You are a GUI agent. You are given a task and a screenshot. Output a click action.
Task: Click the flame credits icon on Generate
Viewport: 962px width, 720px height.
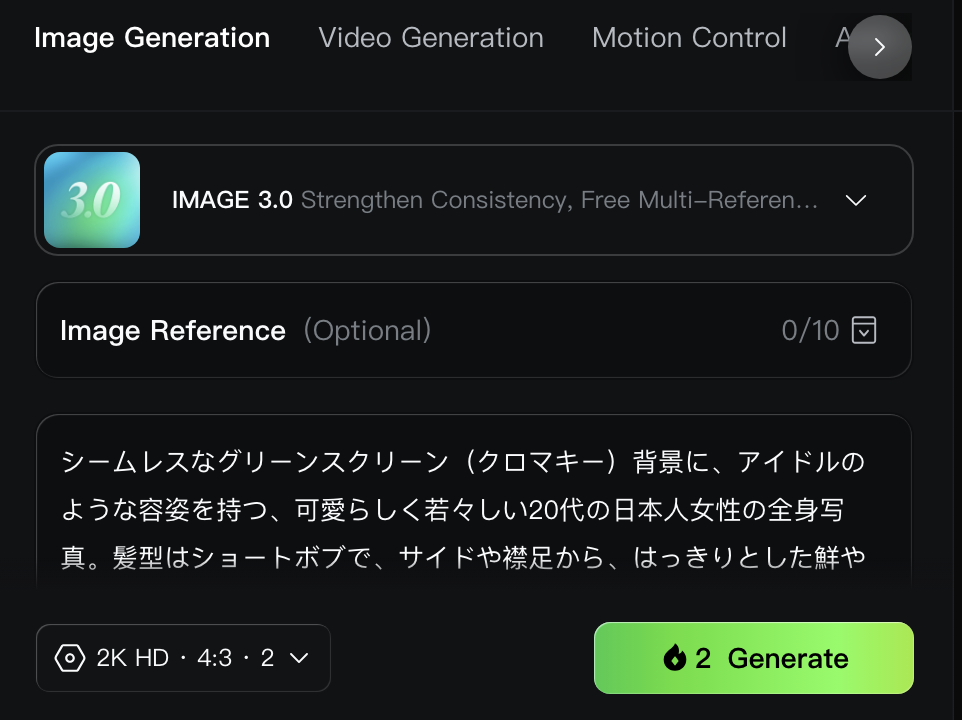coord(674,658)
